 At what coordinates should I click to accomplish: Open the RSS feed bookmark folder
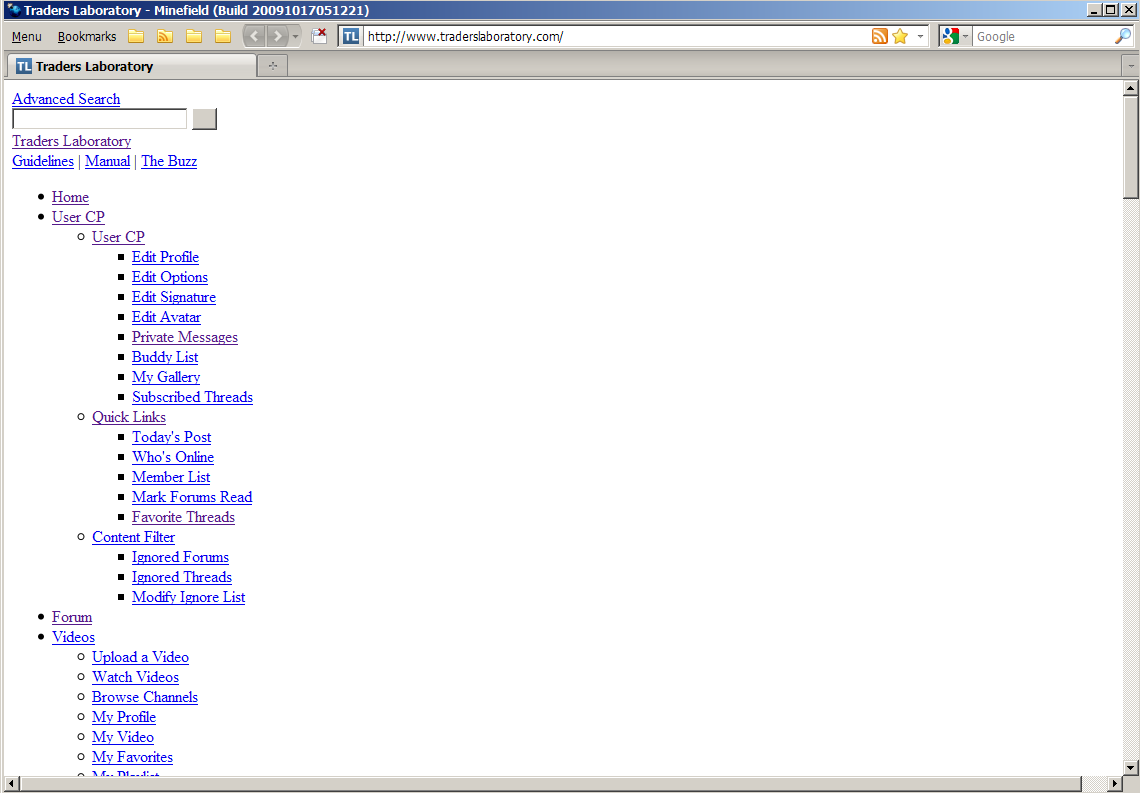click(165, 36)
